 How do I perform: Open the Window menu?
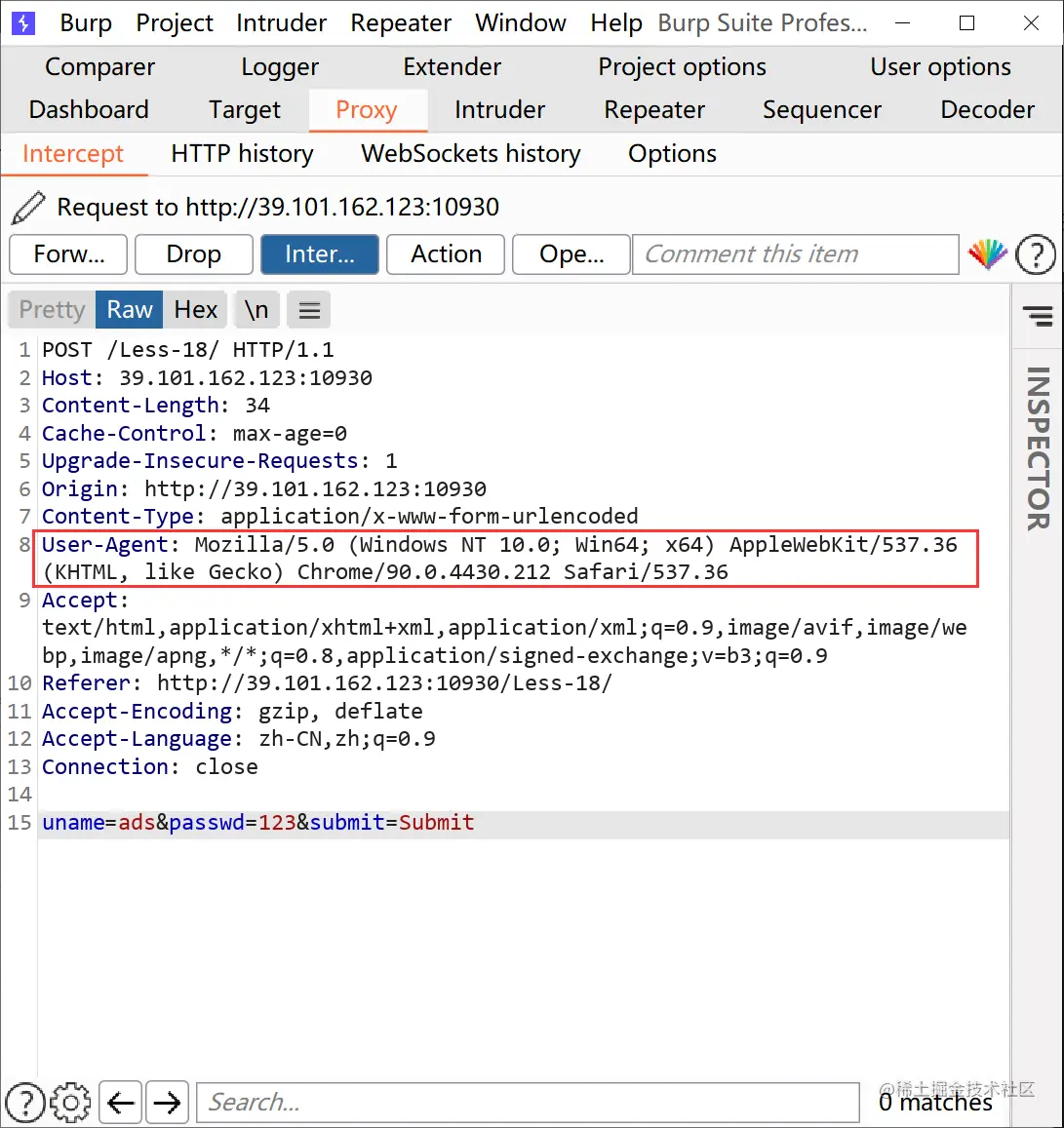coord(520,23)
